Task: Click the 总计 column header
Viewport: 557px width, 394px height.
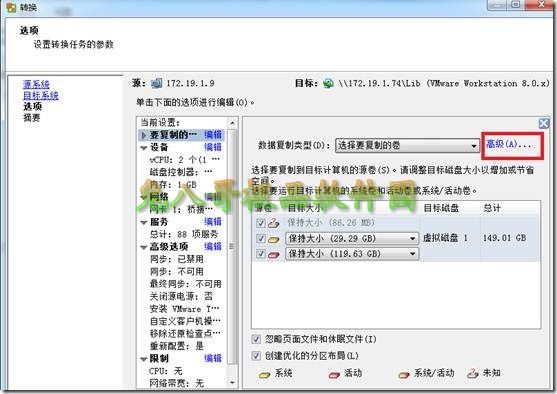Action: tap(492, 208)
